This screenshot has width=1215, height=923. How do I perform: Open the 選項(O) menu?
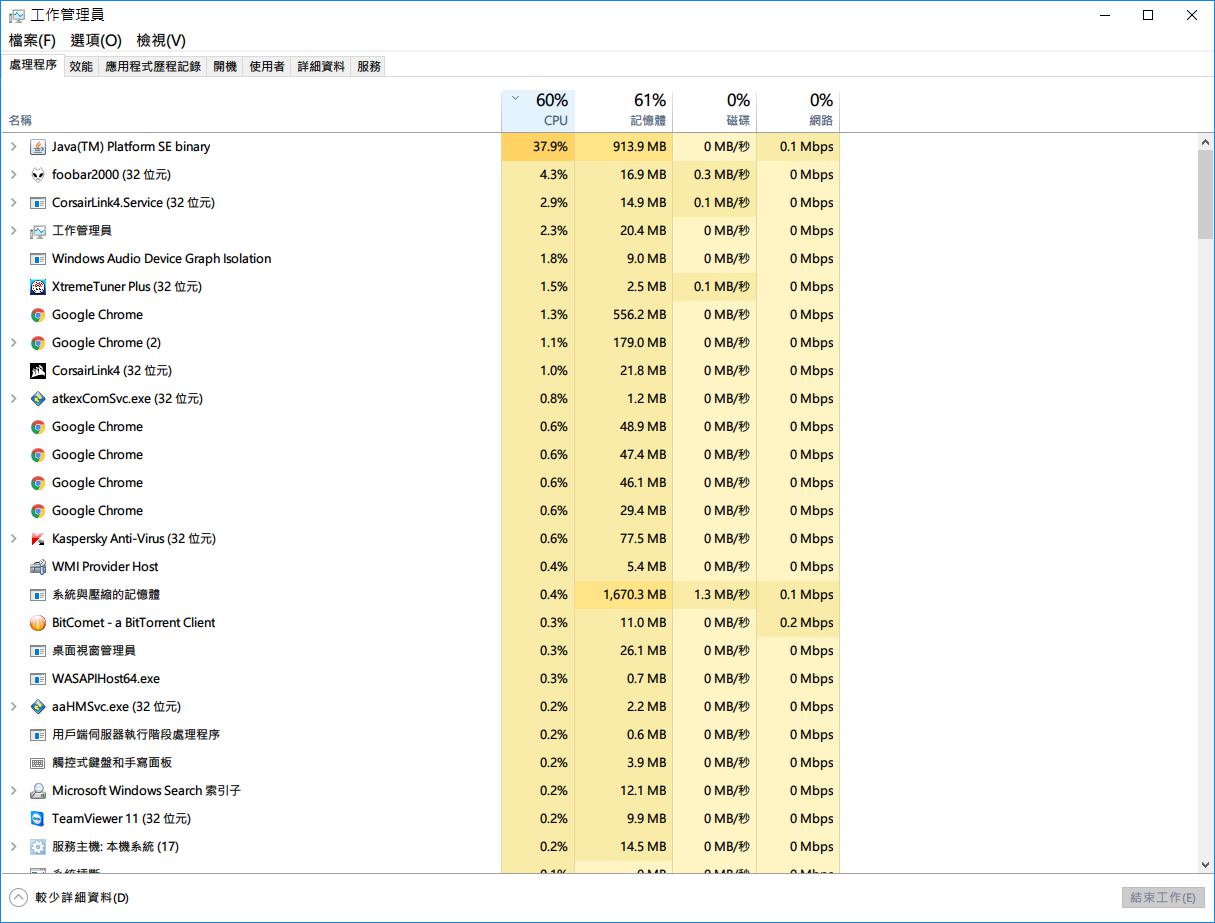click(96, 40)
